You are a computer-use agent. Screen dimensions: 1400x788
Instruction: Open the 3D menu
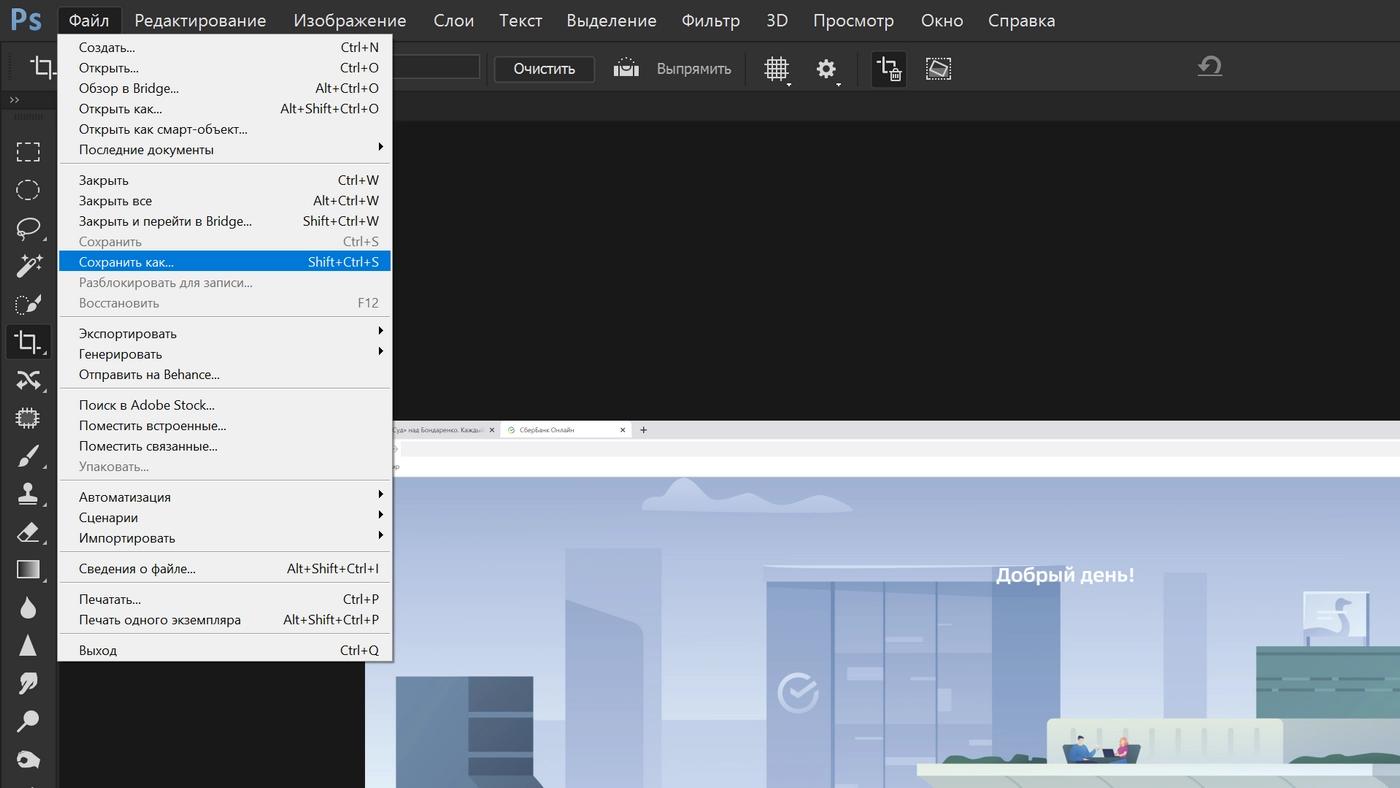pos(777,20)
